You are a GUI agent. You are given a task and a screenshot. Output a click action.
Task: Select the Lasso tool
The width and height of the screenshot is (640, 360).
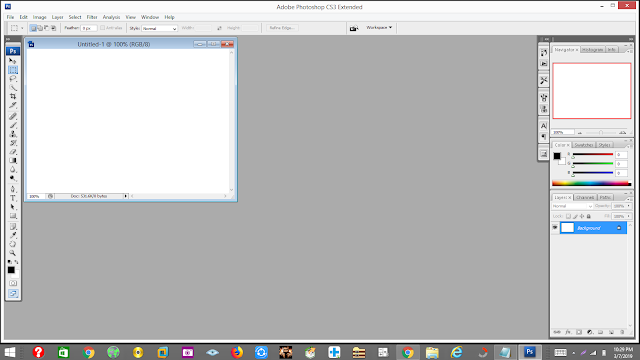[x=13, y=79]
